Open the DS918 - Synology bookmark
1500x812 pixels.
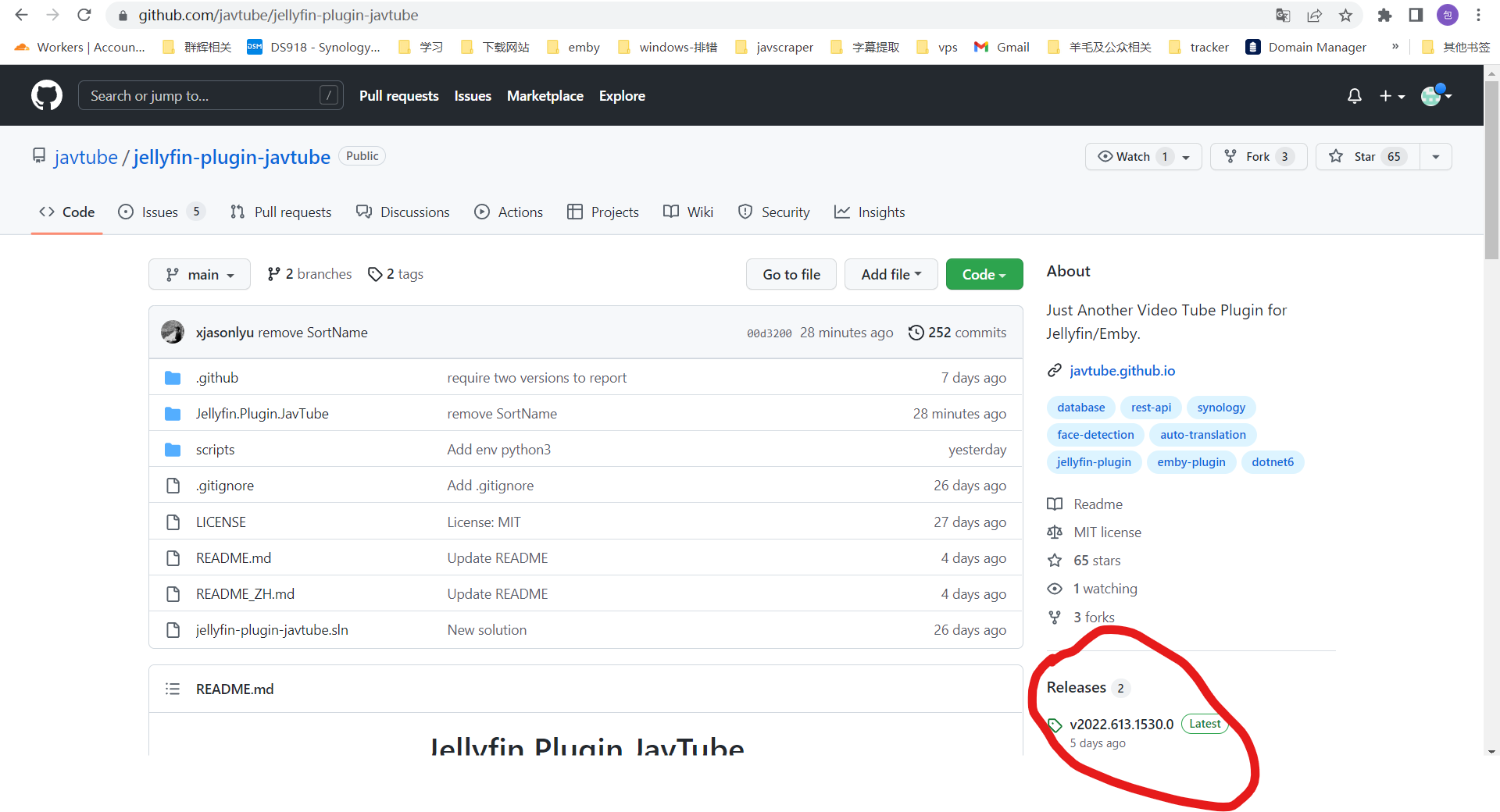point(314,47)
